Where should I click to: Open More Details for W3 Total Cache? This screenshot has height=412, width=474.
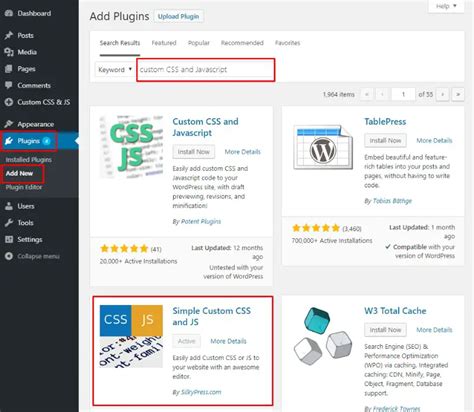coord(434,330)
